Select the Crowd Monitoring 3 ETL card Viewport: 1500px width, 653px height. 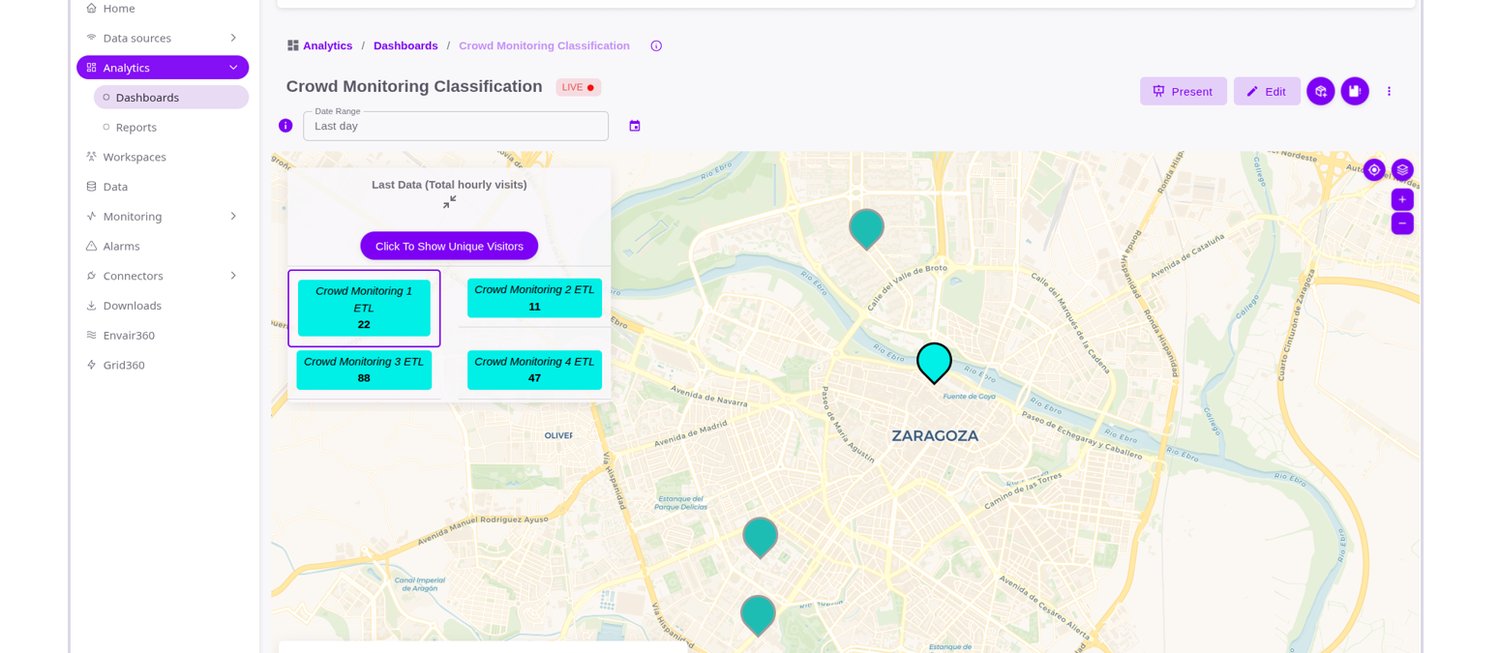coord(364,370)
